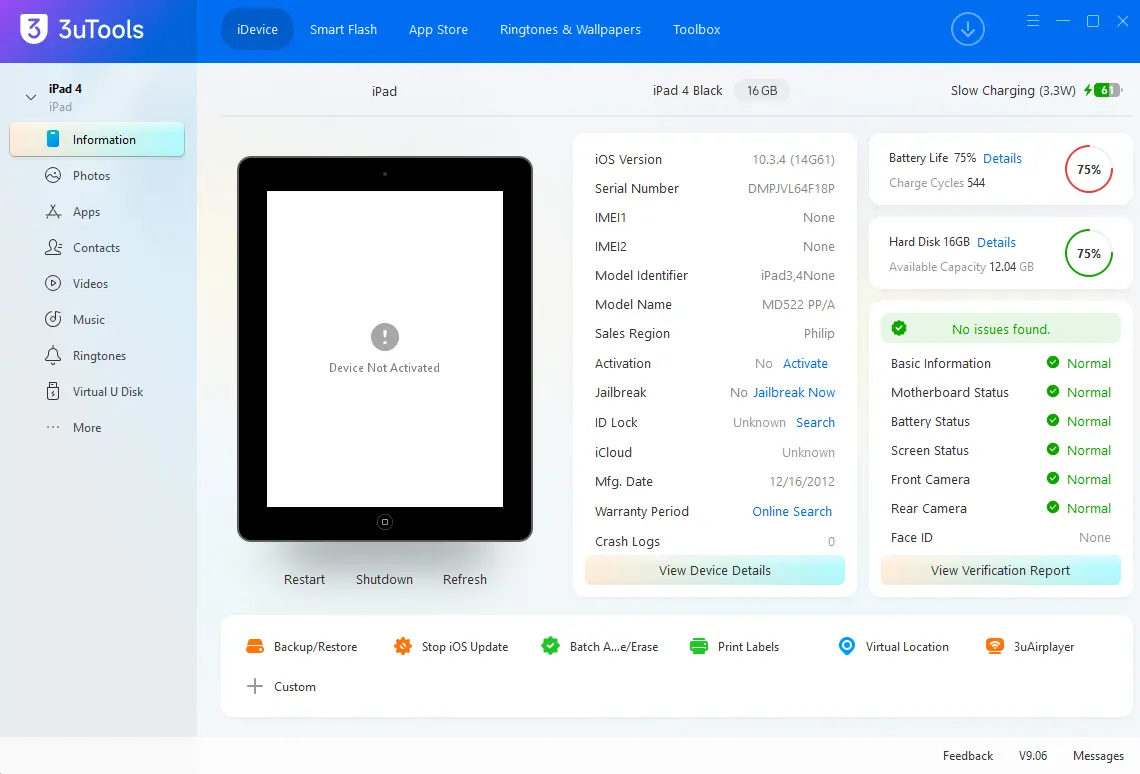Open the hamburger menu icon in title bar
The image size is (1140, 774).
pos(1032,21)
